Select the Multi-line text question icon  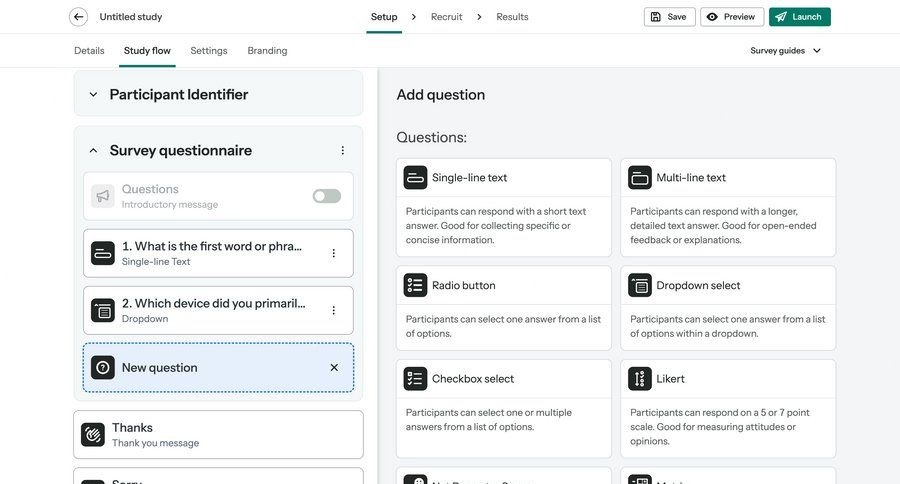click(640, 178)
